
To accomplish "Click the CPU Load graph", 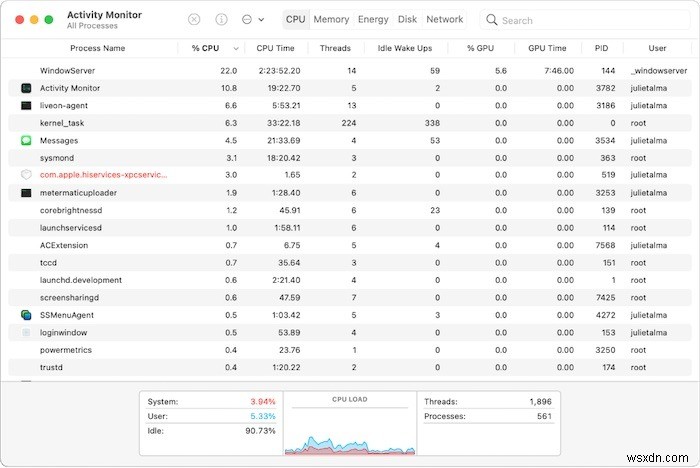I will tap(349, 428).
